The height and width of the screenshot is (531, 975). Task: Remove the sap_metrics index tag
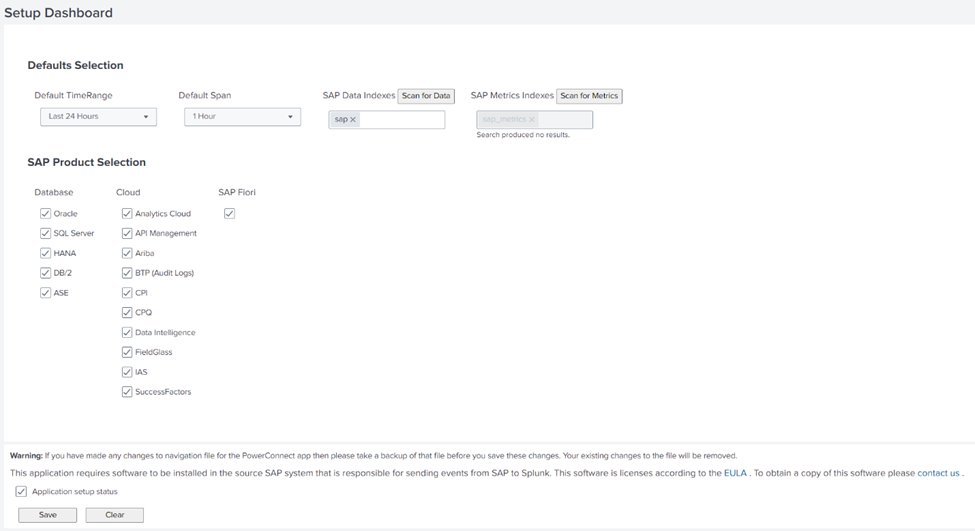(532, 120)
